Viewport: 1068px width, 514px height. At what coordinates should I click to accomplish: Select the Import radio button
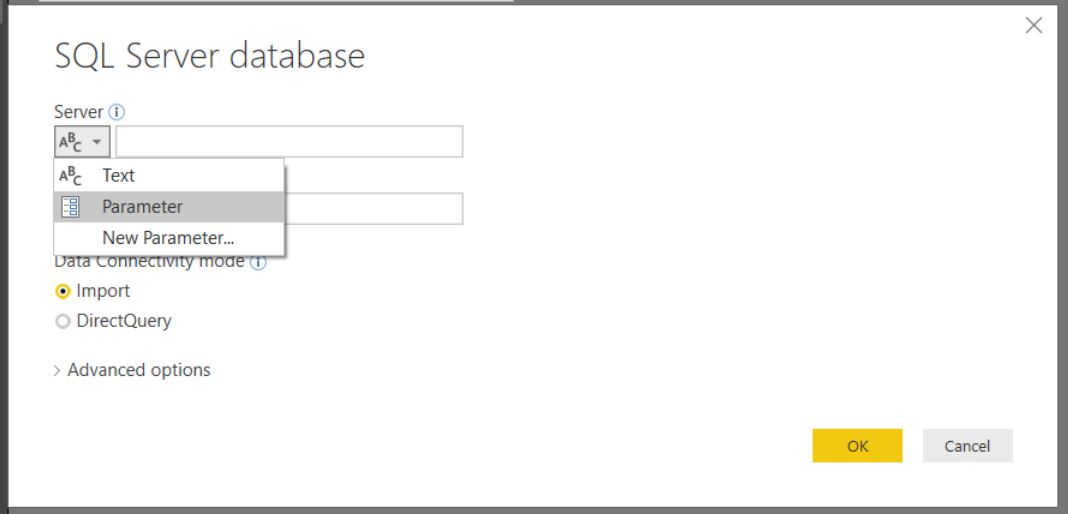point(63,291)
